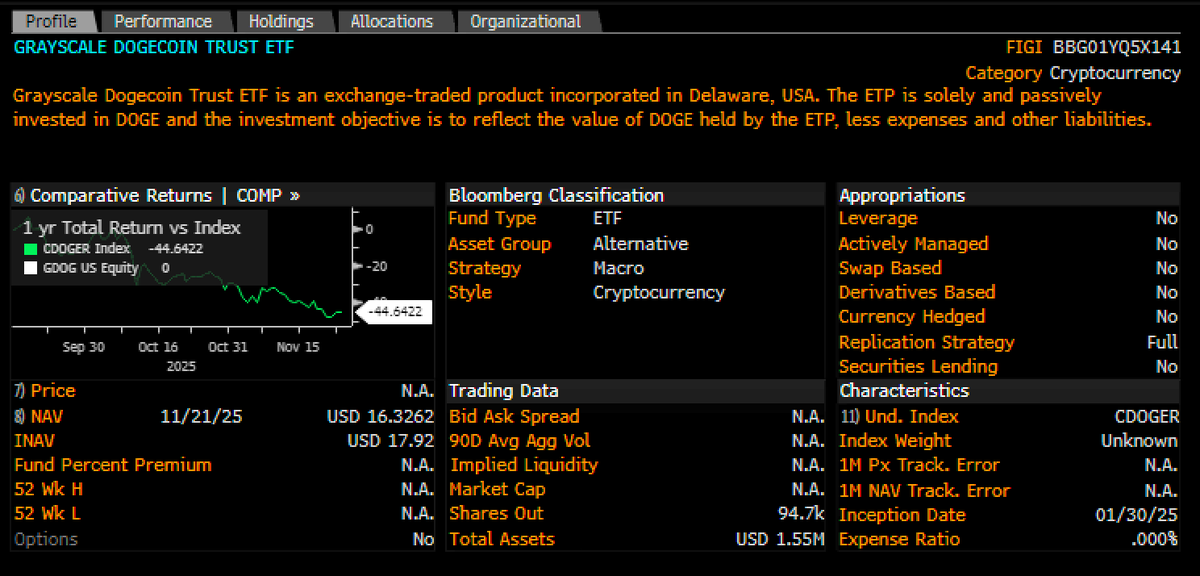Open the Category Cryptocurrency label
The height and width of the screenshot is (576, 1200).
[x=1072, y=72]
